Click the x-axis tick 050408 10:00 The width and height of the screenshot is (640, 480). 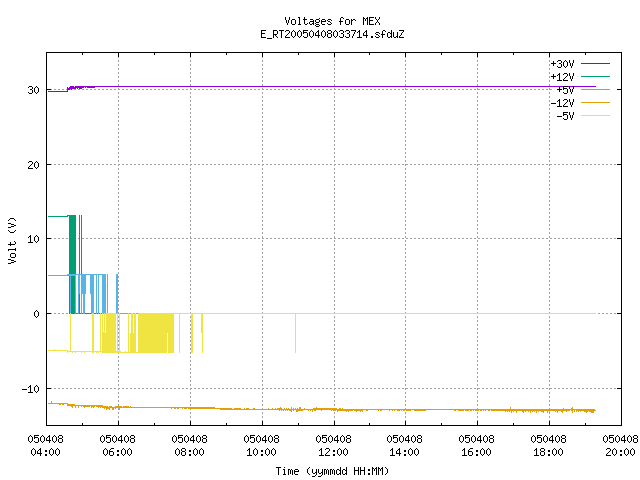pyautogui.click(x=262, y=446)
